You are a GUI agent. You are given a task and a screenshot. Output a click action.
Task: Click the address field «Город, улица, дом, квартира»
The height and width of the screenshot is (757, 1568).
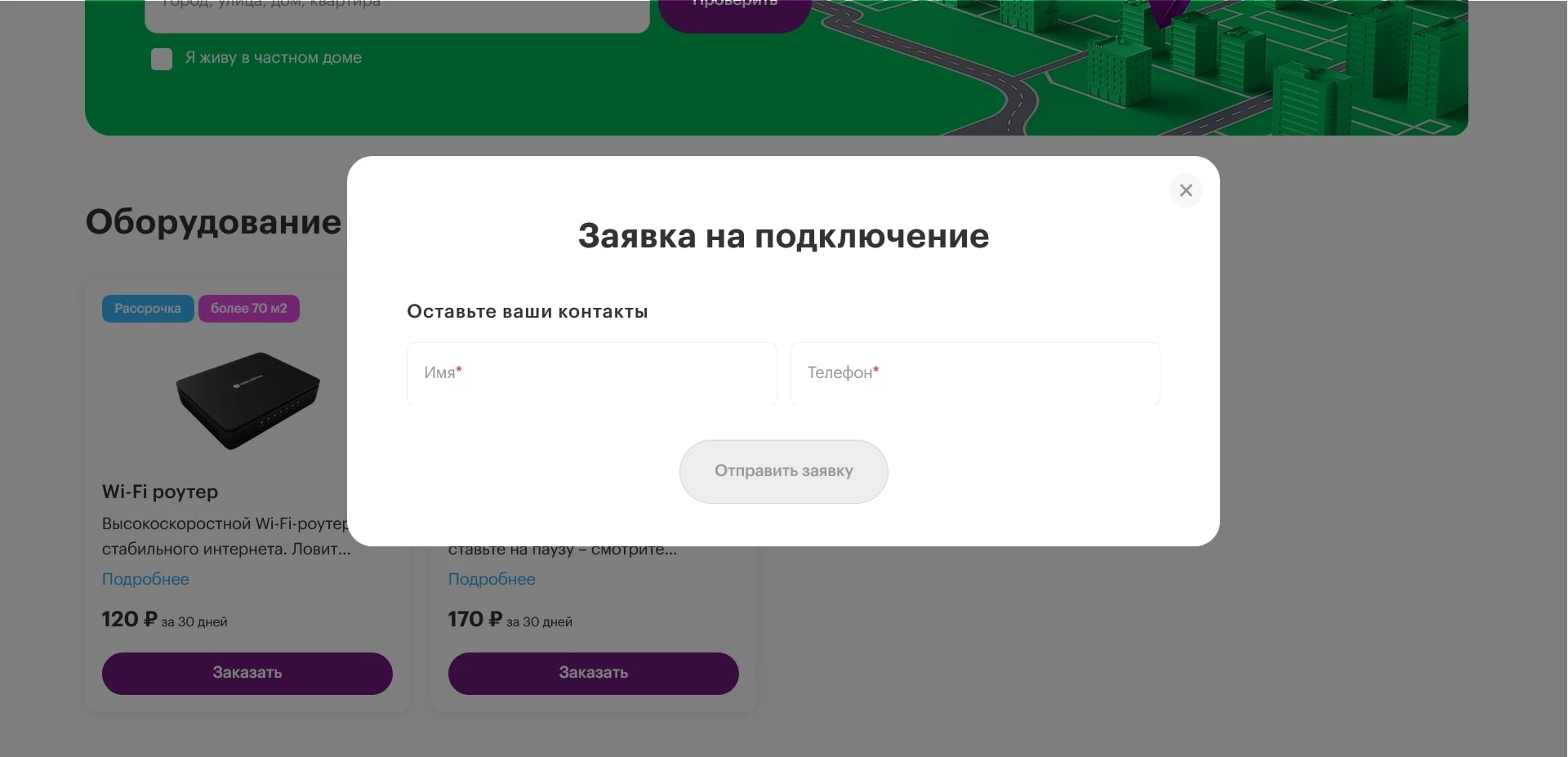(x=397, y=7)
